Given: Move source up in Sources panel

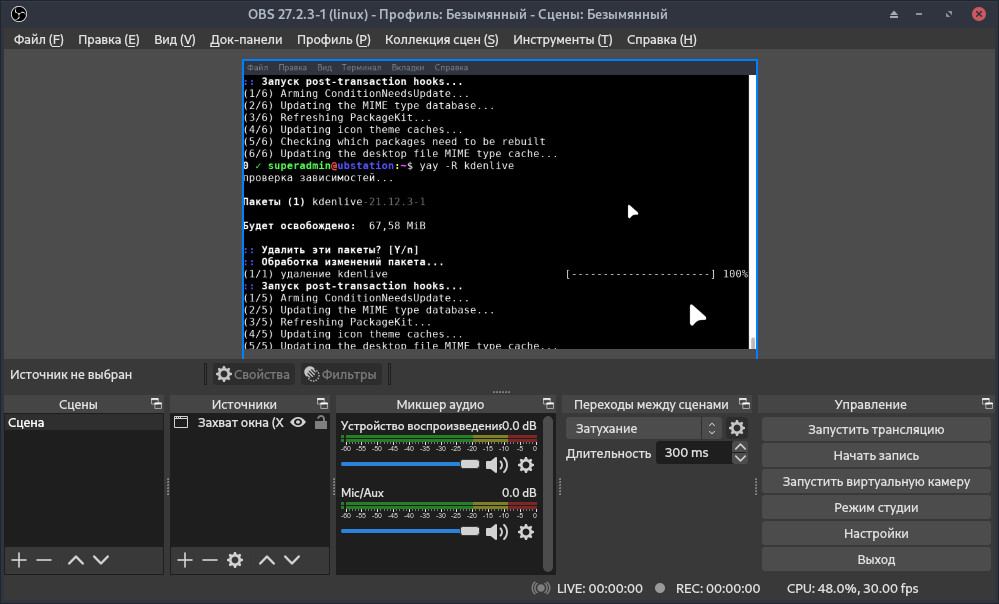Looking at the screenshot, I should click(267, 560).
